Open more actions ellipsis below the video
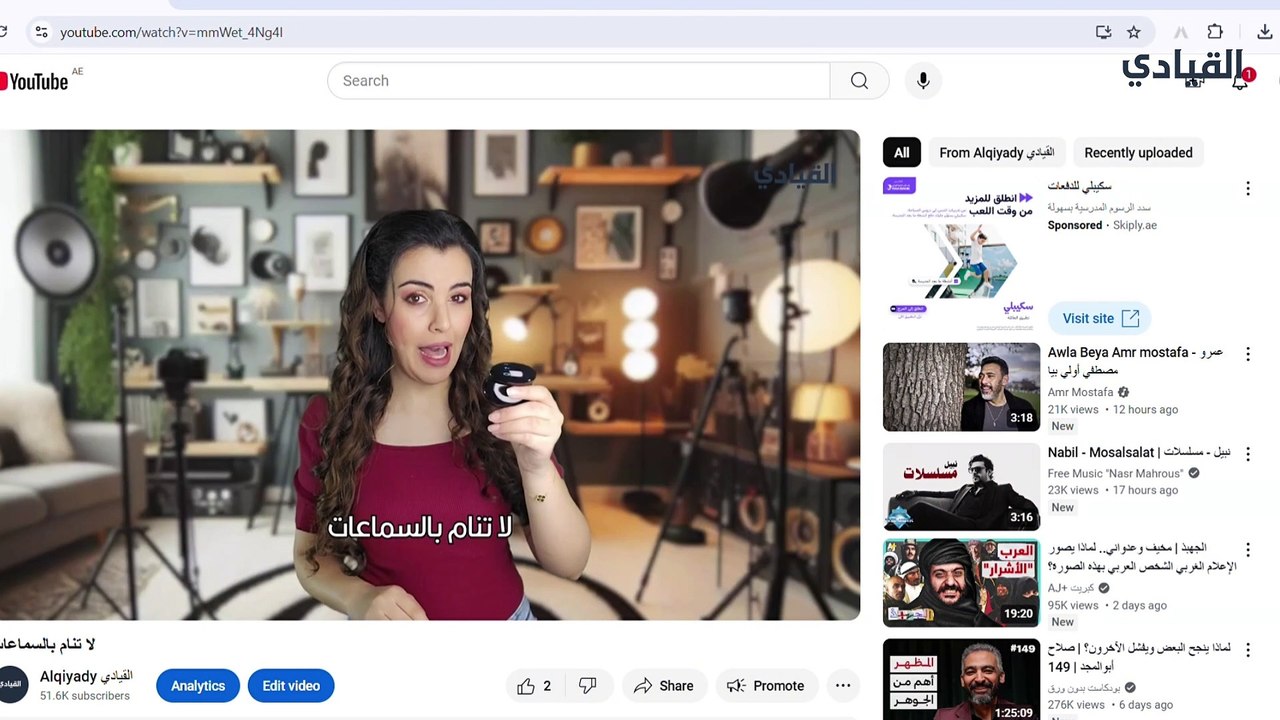This screenshot has height=720, width=1280. pos(843,686)
